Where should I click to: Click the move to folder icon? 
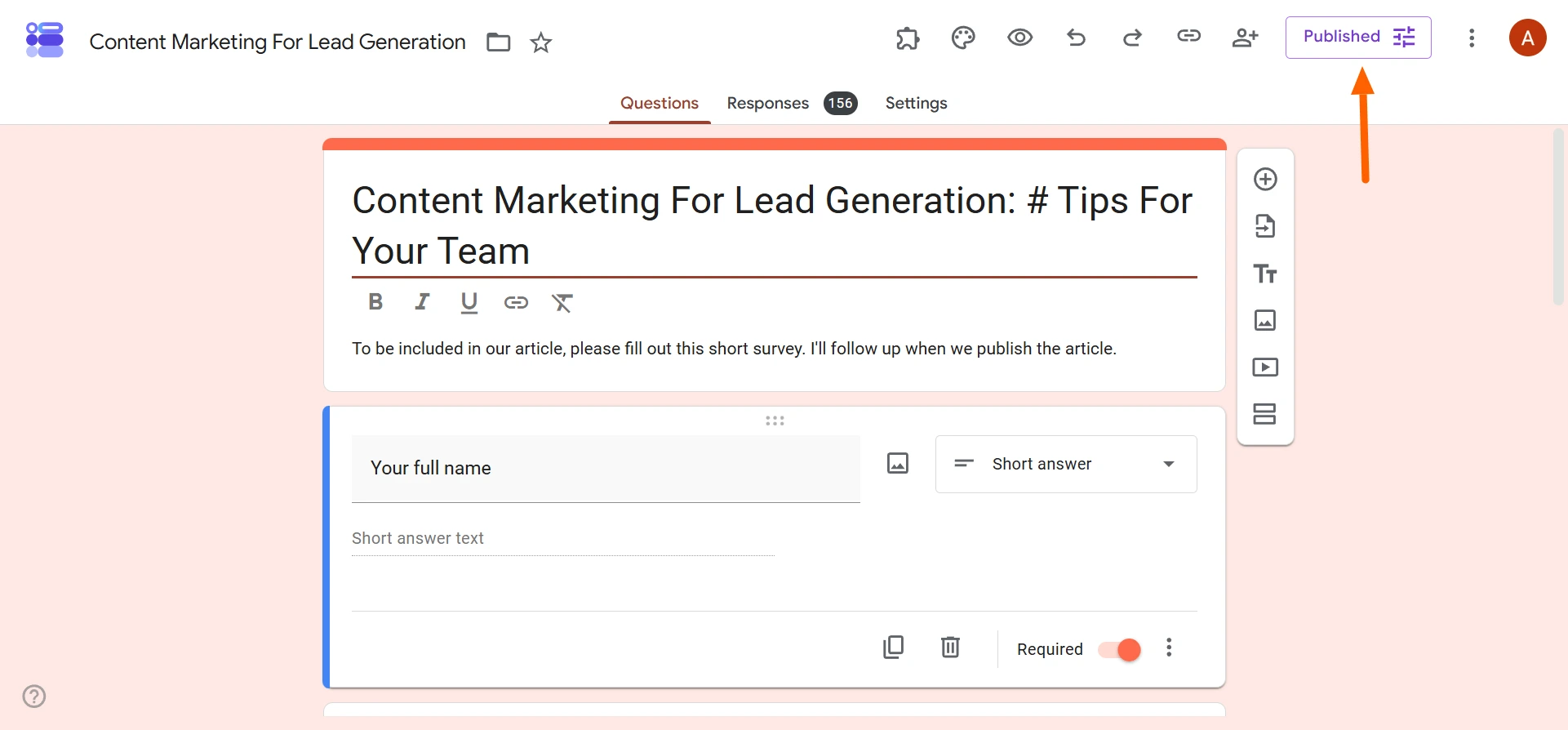499,42
